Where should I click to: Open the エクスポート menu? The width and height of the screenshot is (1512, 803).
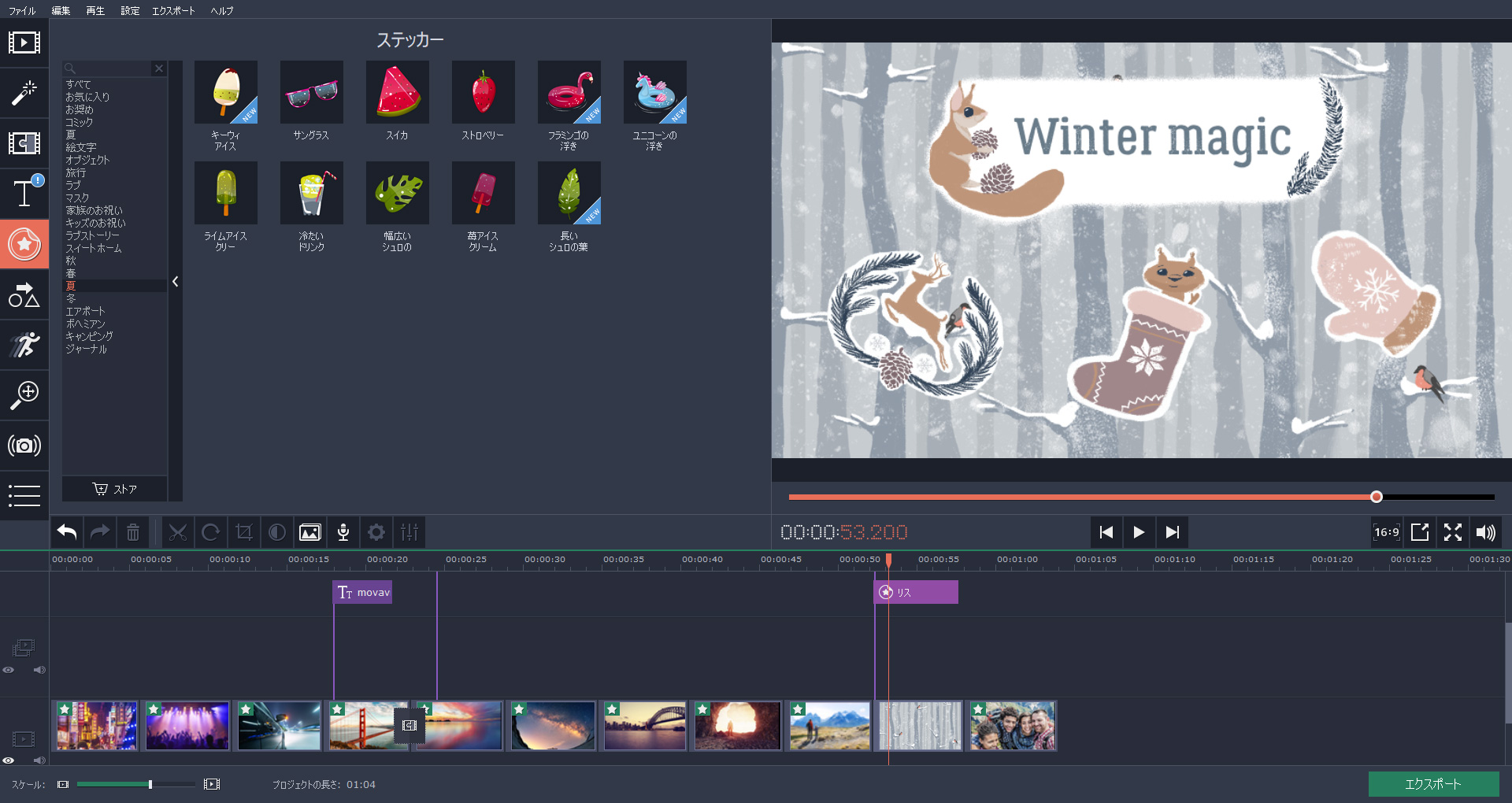172,10
